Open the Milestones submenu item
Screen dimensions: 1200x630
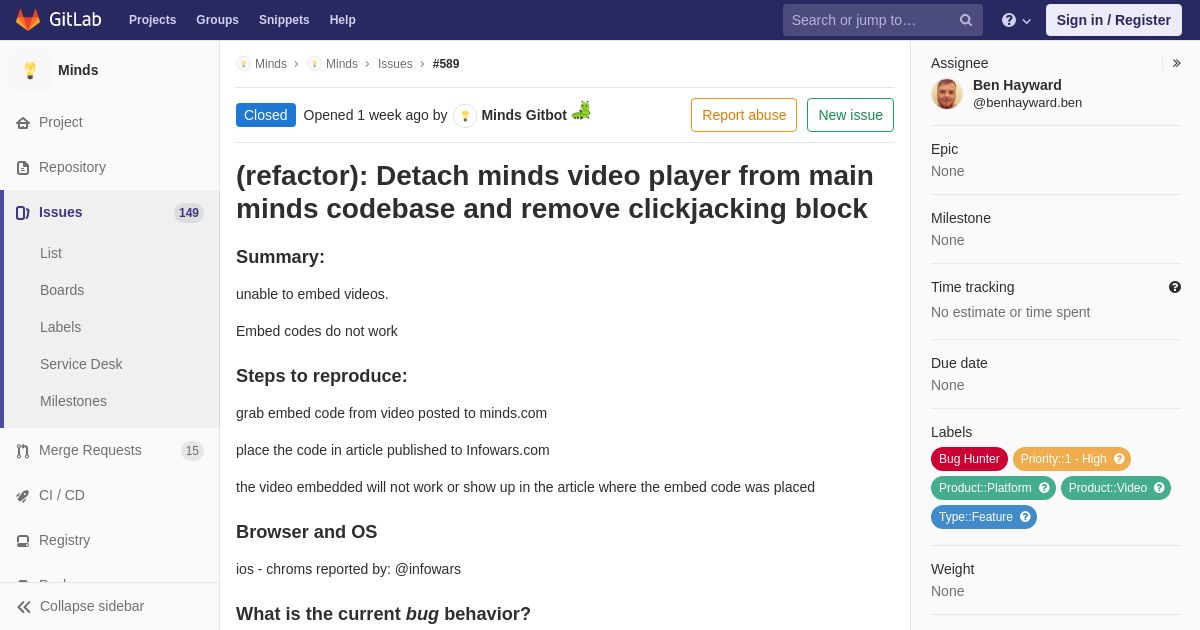click(x=73, y=401)
